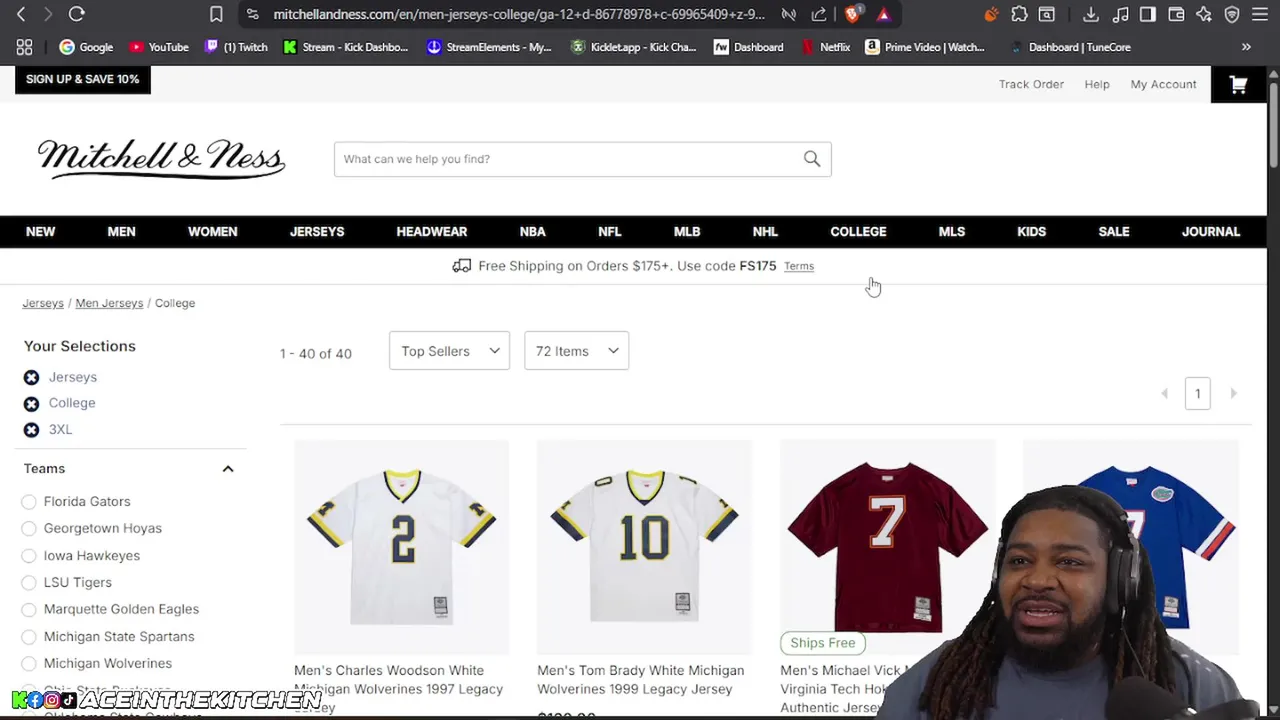Screen dimensions: 1280x720
Task: Toggle the browser sidebar panel icon
Action: [x=1148, y=14]
